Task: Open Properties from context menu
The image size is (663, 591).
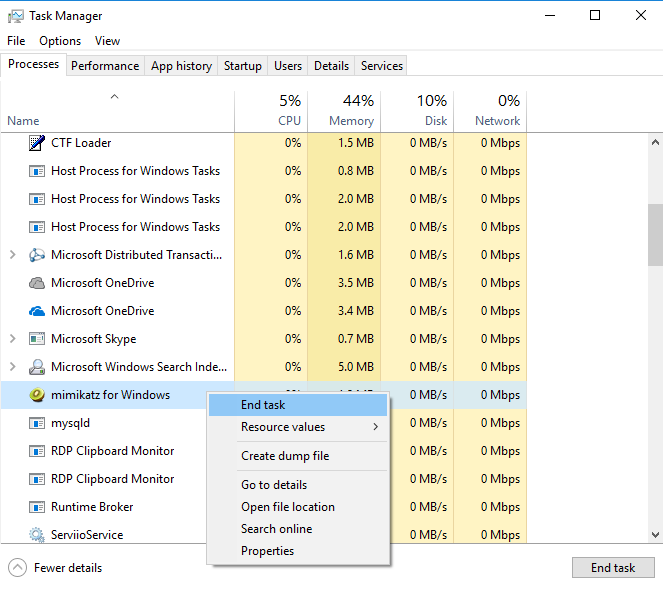Action: (298, 551)
